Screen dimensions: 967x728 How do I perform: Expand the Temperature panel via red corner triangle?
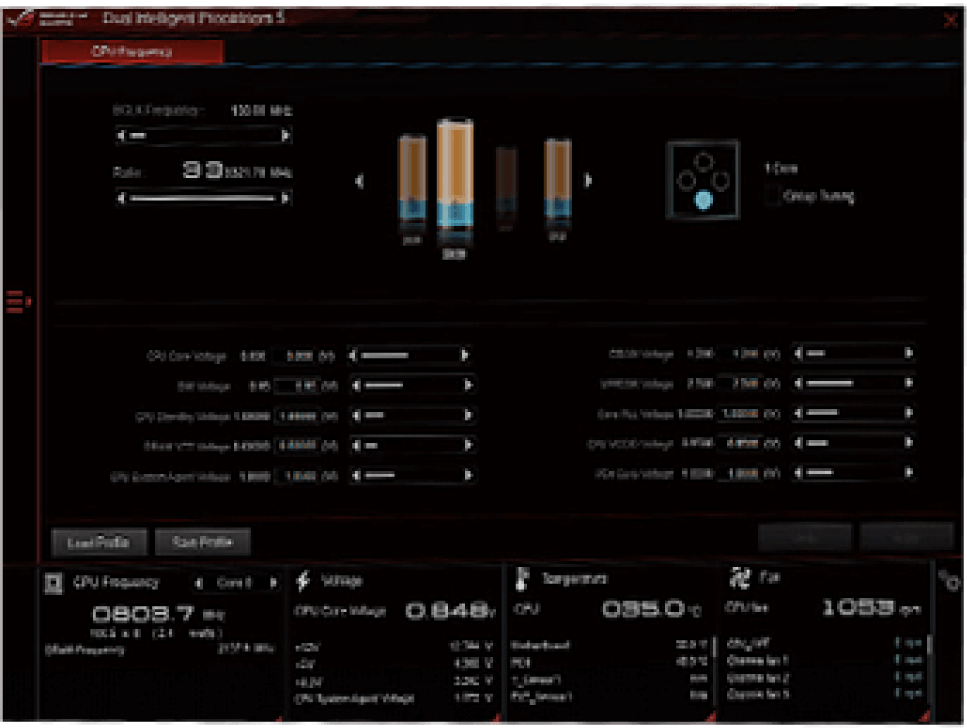[710, 717]
